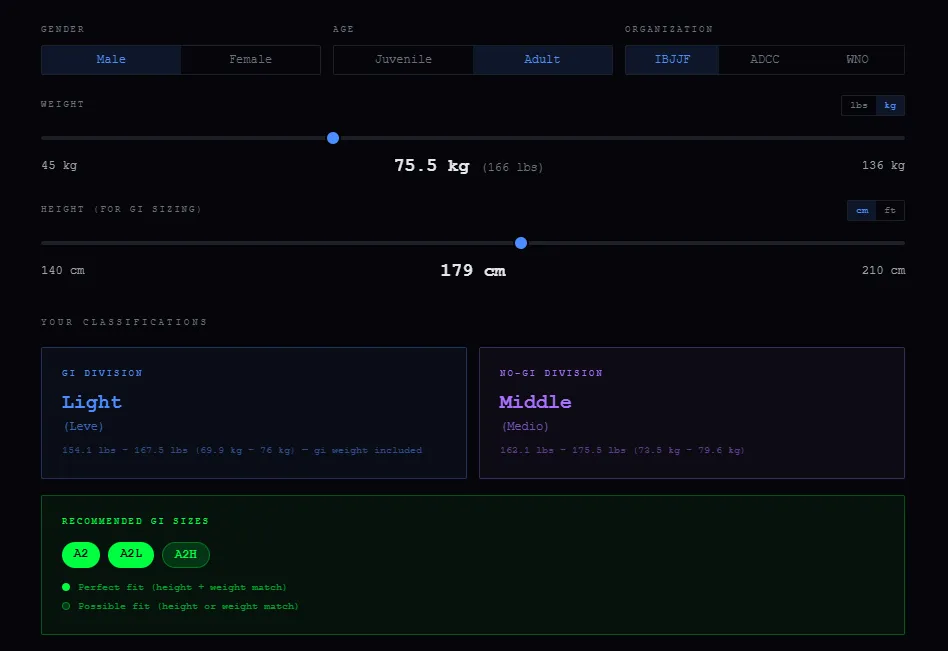Viewport: 948px width, 651px height.
Task: Select the Male gender option
Action: [111, 60]
